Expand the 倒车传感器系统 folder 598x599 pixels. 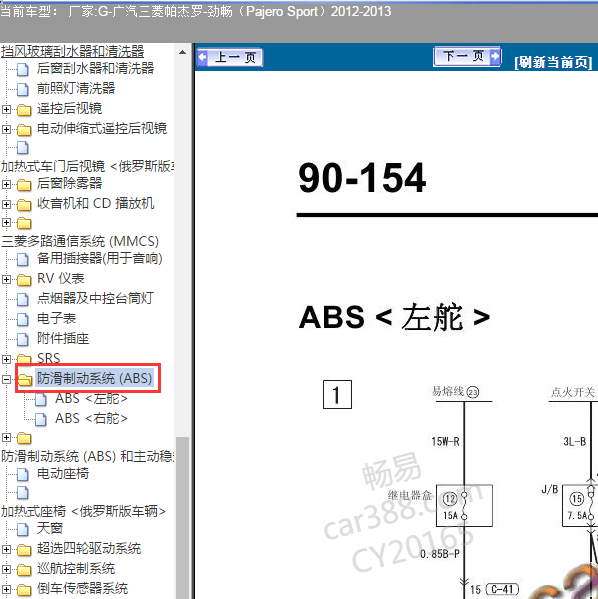click(6, 589)
